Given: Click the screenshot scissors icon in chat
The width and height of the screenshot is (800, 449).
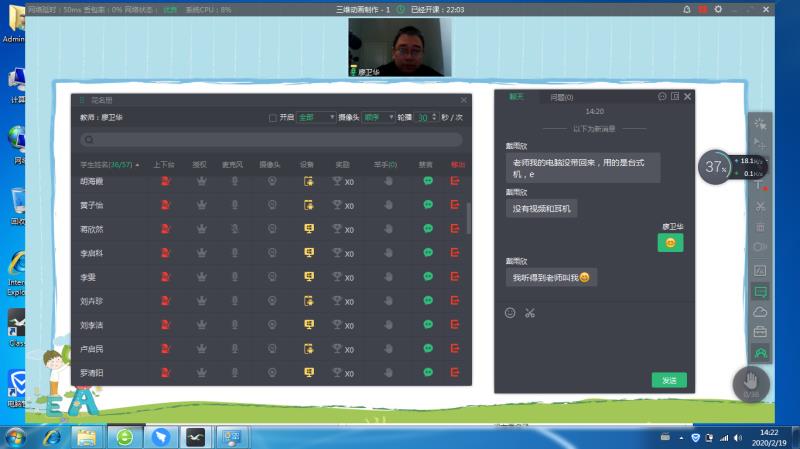Looking at the screenshot, I should (x=530, y=313).
